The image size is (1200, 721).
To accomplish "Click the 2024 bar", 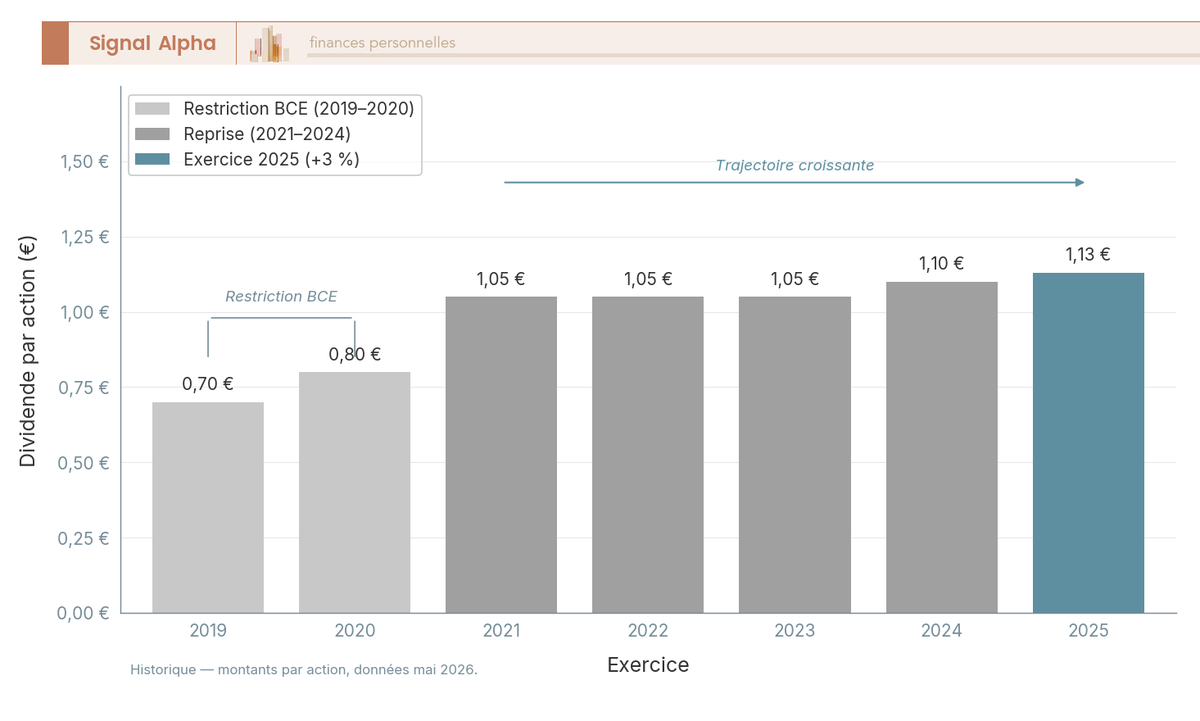I will [x=942, y=448].
